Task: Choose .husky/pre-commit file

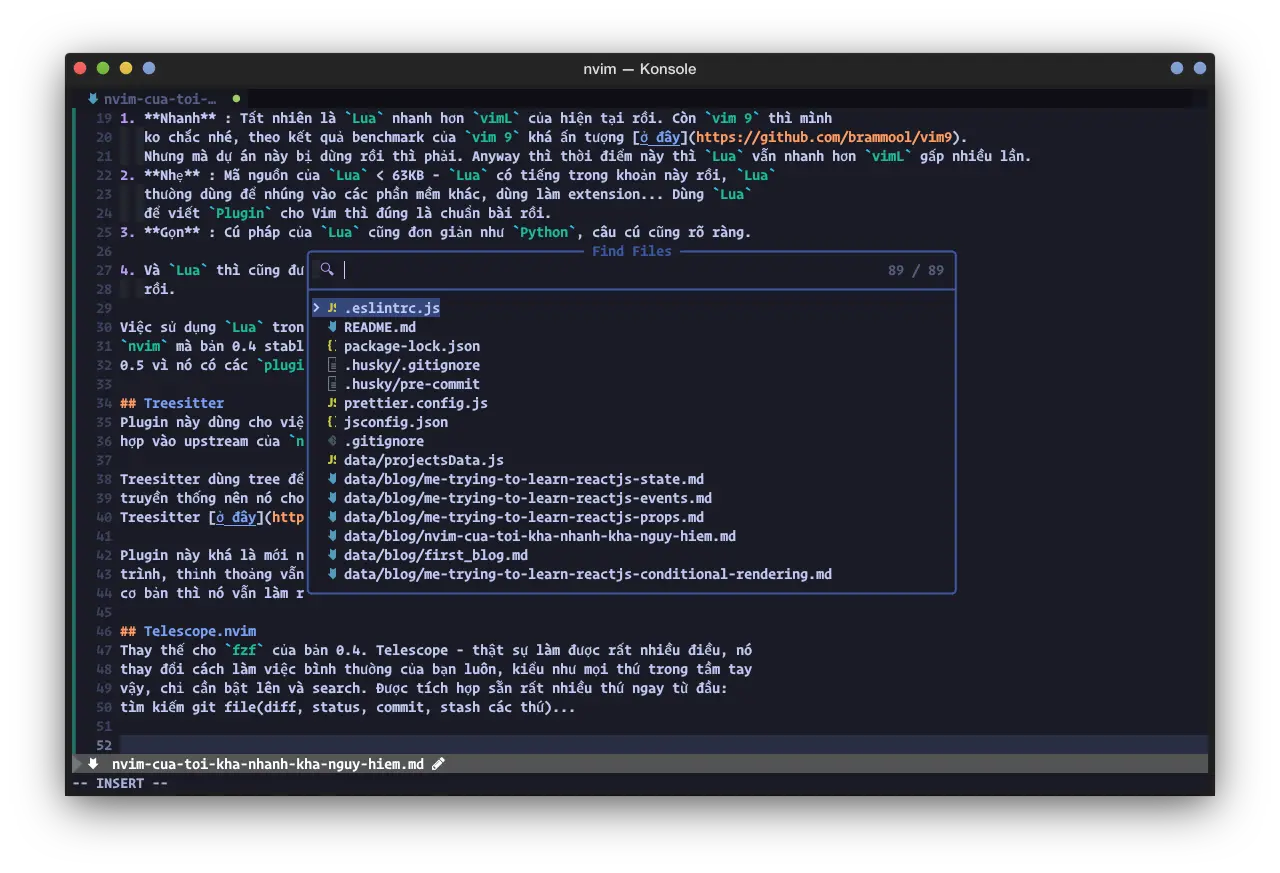Action: 412,384
